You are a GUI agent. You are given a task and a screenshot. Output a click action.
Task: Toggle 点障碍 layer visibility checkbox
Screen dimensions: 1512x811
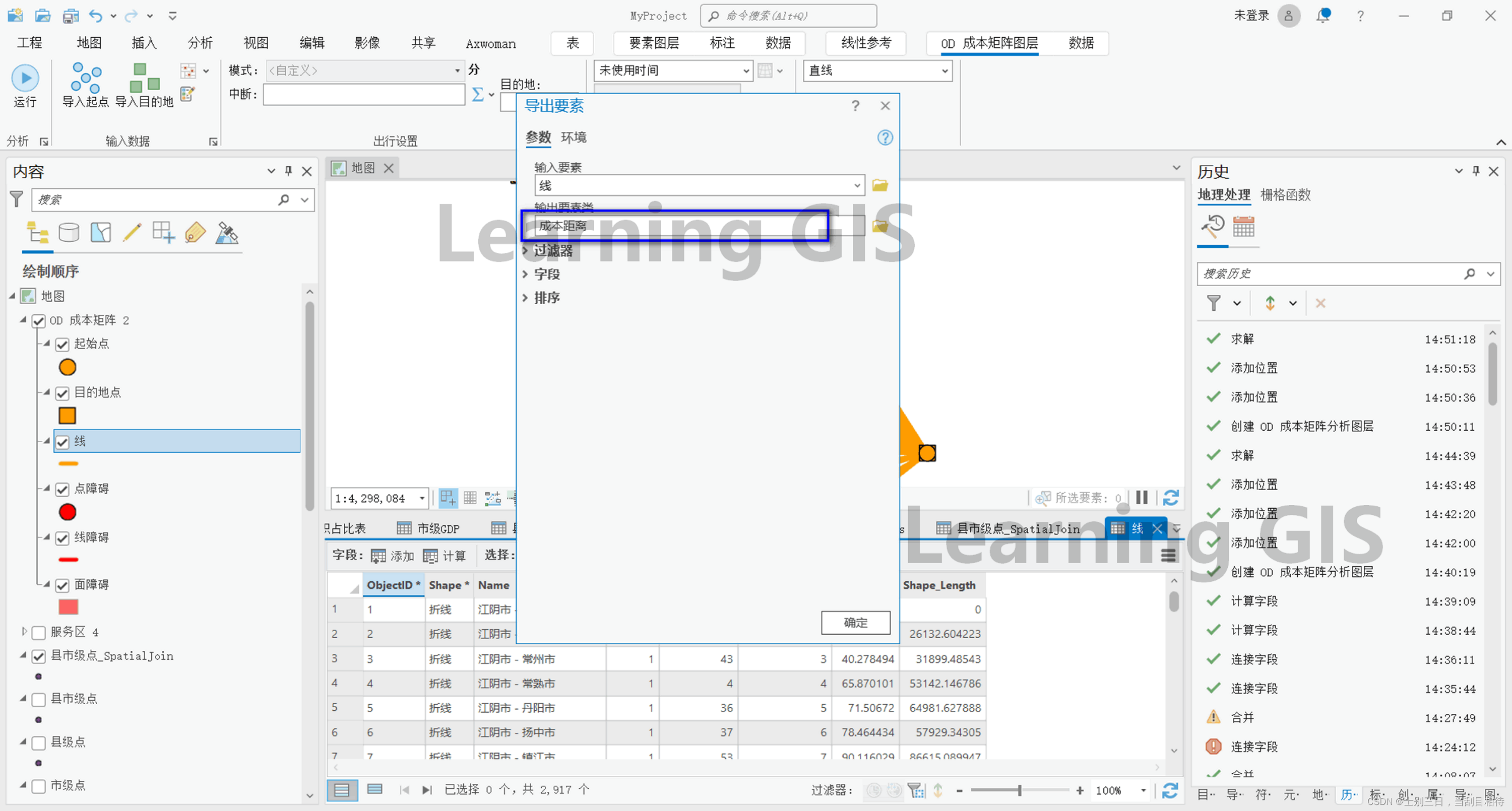63,489
